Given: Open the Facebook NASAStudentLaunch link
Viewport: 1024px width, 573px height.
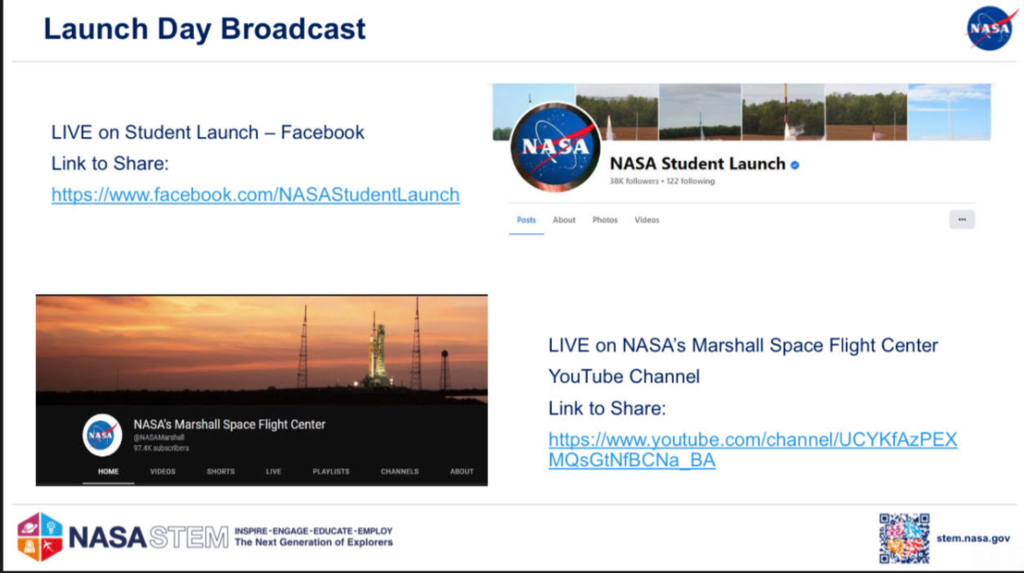Looking at the screenshot, I should click(255, 195).
